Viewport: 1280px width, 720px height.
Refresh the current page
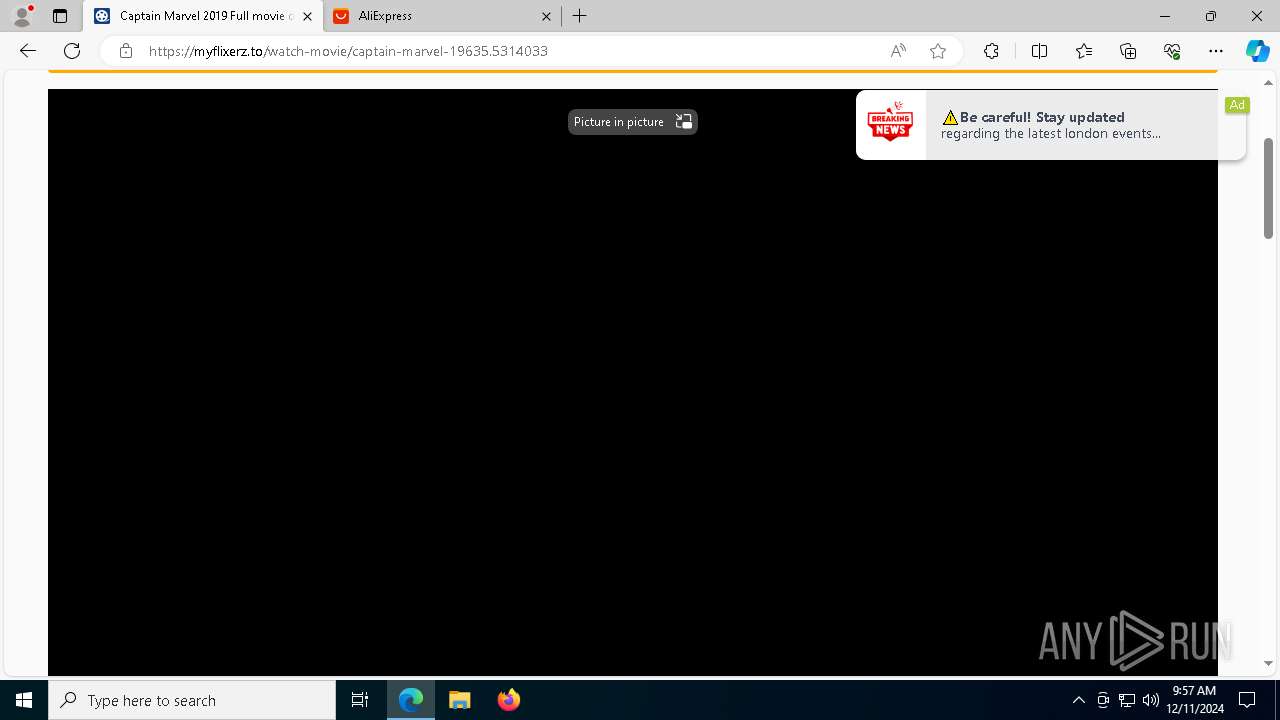click(72, 51)
